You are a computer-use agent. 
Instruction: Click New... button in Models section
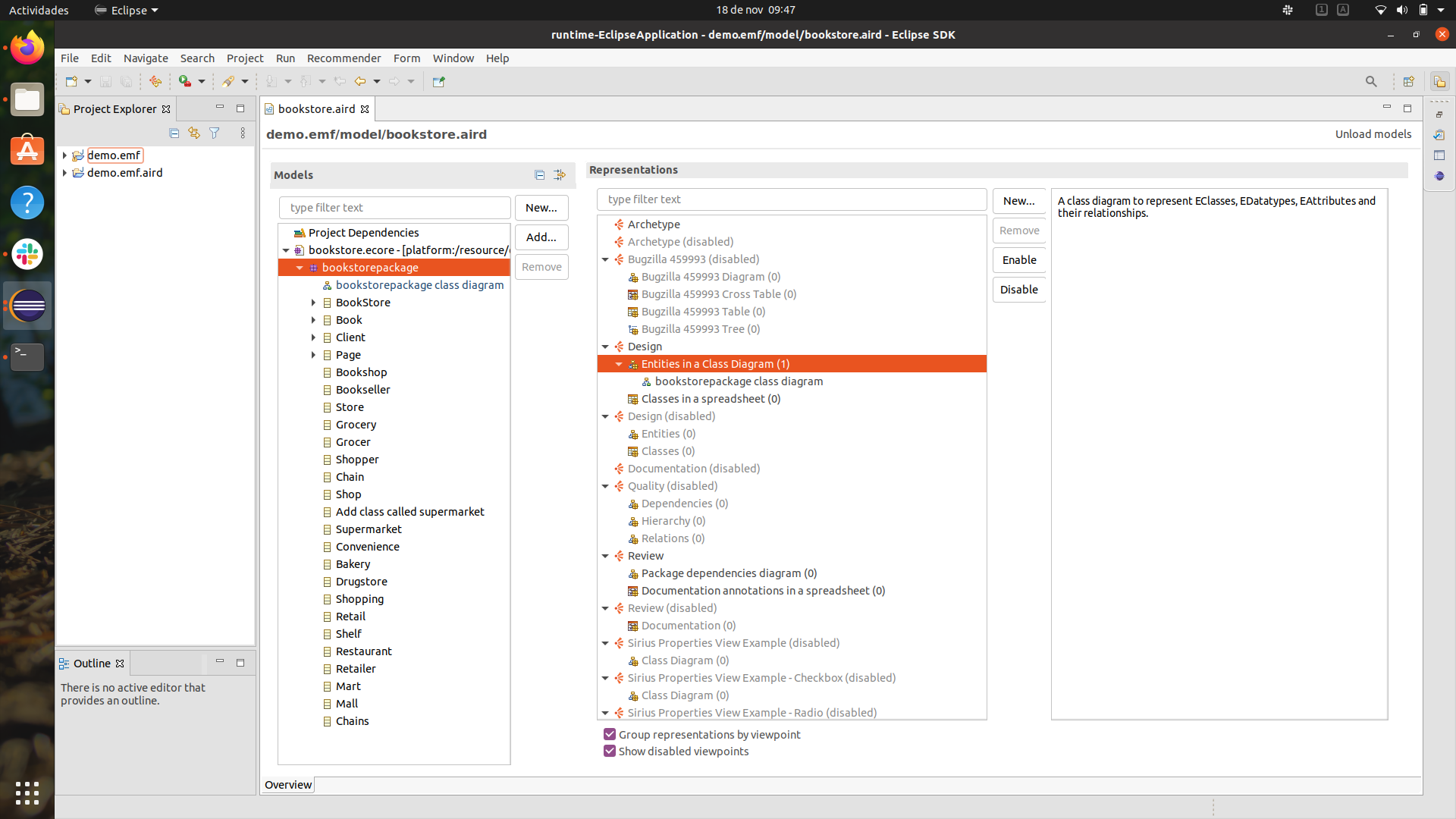coord(541,208)
